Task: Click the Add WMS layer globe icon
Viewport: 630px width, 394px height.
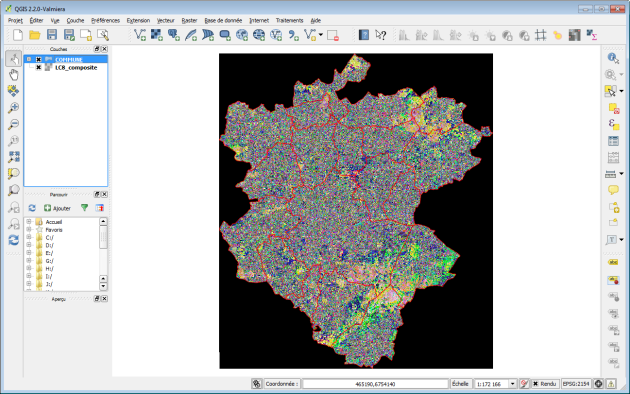Action: tap(242, 35)
